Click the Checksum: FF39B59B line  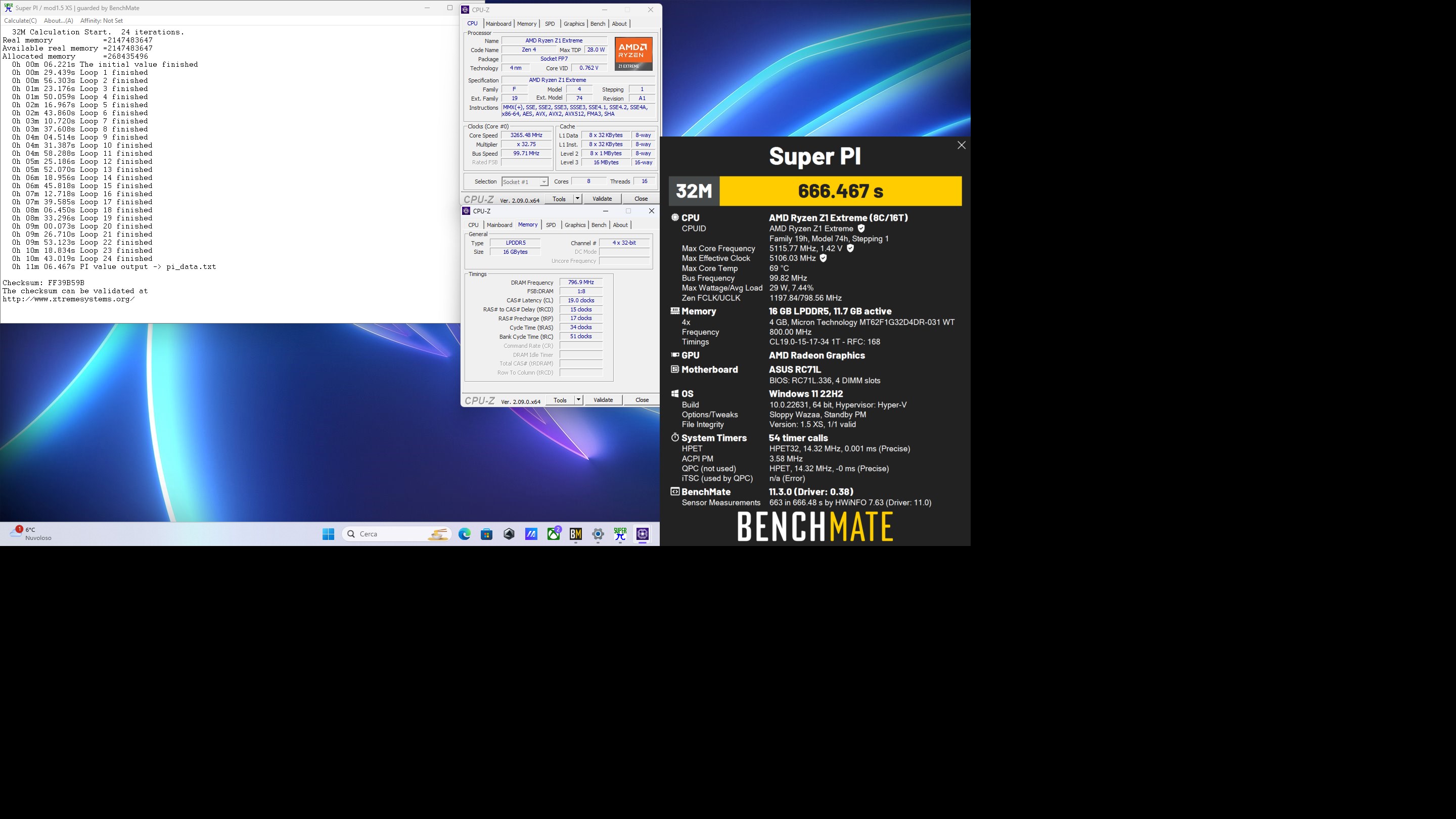pos(43,283)
